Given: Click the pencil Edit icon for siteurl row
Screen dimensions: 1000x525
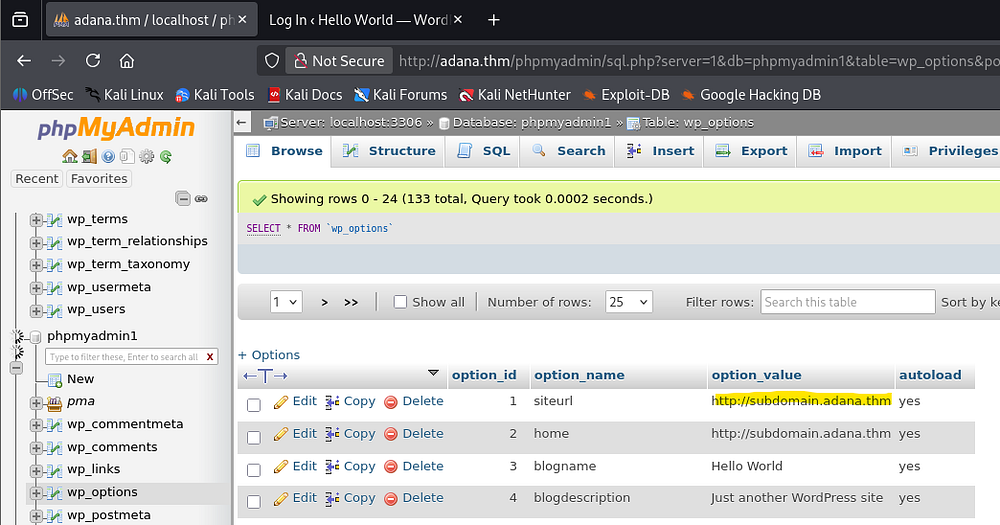Looking at the screenshot, I should (281, 401).
